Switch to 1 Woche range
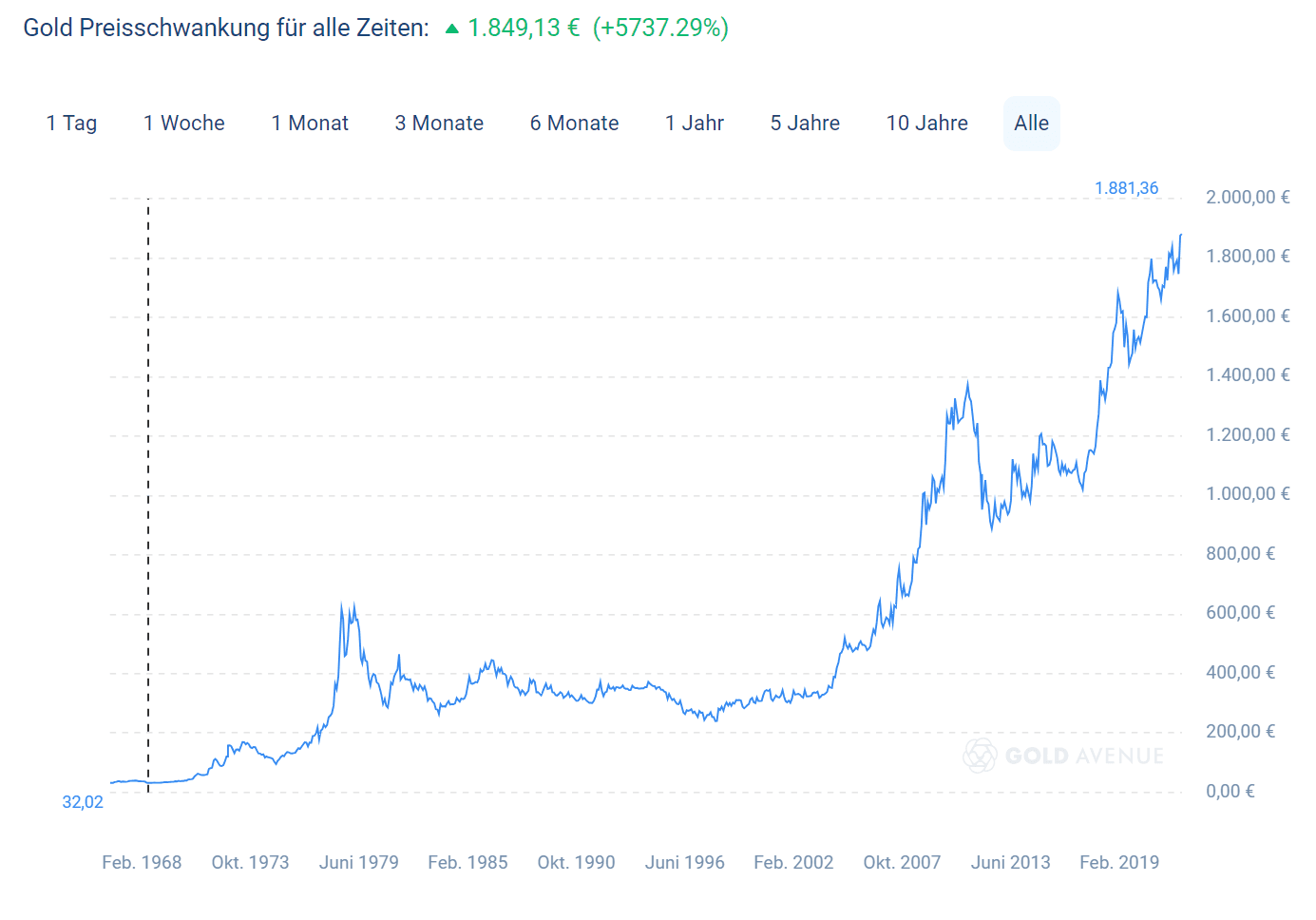The image size is (1316, 920). coord(184,124)
